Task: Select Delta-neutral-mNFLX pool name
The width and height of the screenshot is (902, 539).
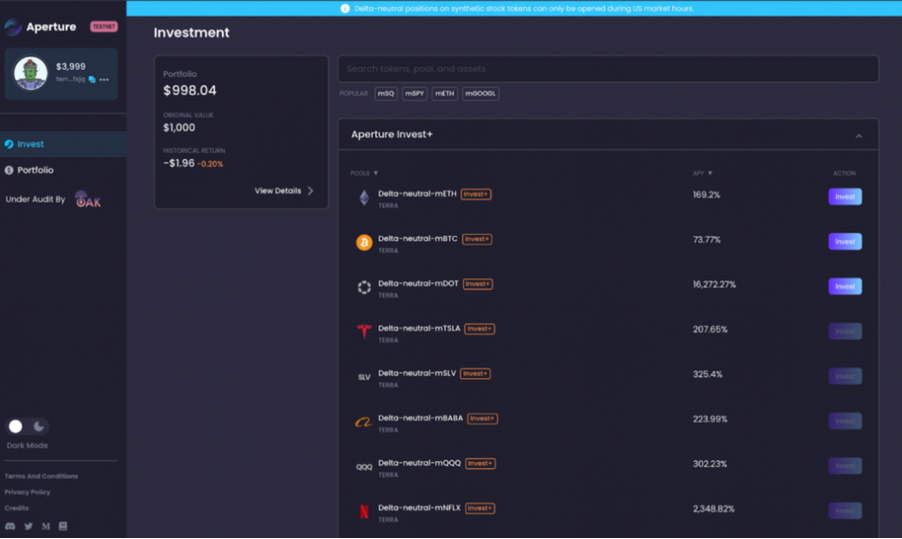Action: 419,508
